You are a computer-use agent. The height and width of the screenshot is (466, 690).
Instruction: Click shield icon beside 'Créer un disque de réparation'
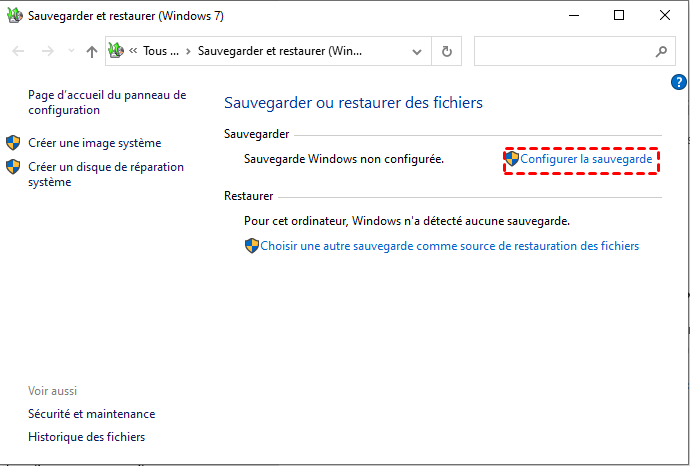13,167
